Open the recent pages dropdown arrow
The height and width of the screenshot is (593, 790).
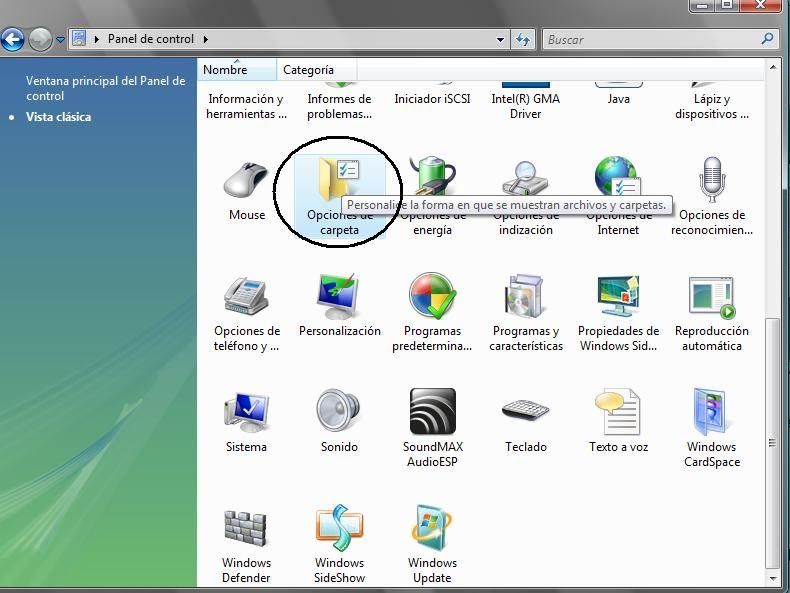61,40
